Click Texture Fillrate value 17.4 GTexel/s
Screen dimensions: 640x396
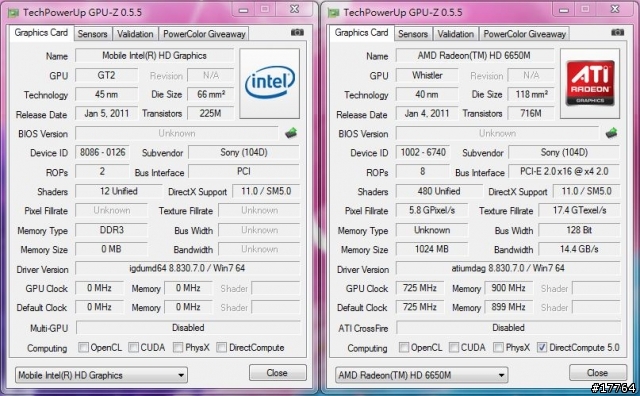[580, 210]
